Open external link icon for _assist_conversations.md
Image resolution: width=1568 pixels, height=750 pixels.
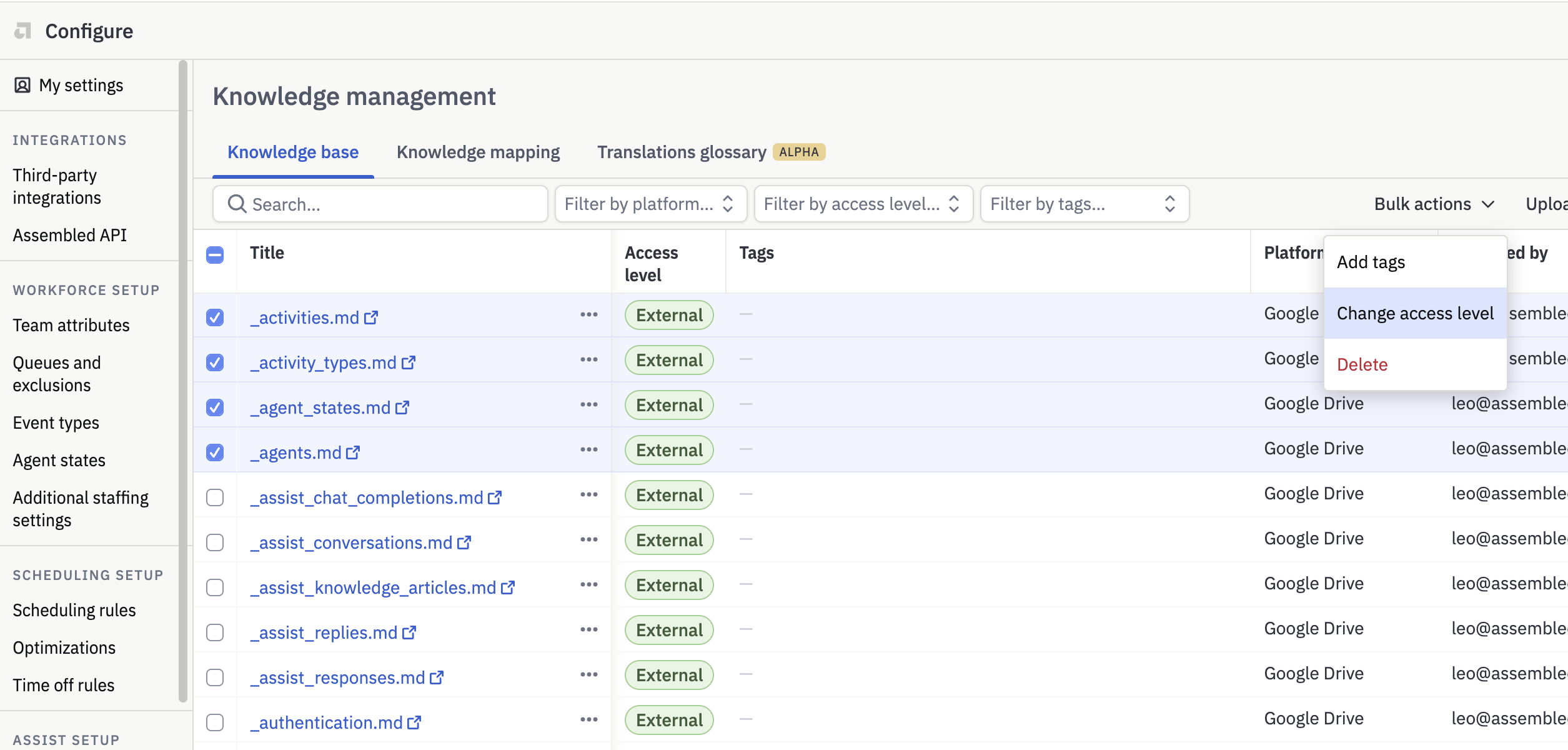tap(464, 542)
